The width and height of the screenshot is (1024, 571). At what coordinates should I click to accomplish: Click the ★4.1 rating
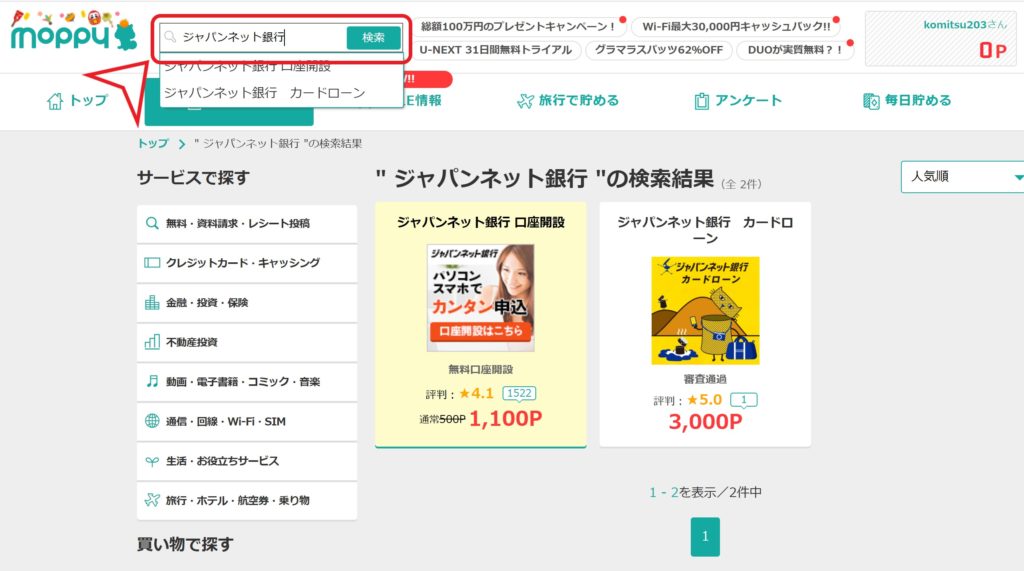pyautogui.click(x=476, y=393)
